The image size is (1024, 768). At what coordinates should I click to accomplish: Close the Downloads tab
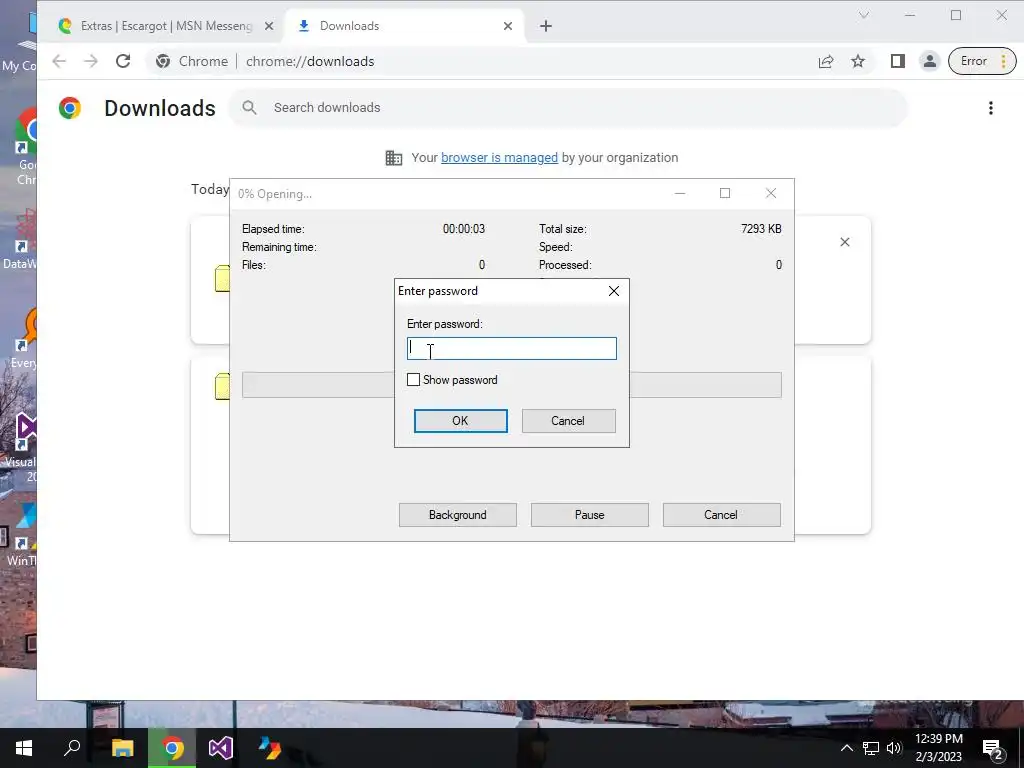coord(508,26)
